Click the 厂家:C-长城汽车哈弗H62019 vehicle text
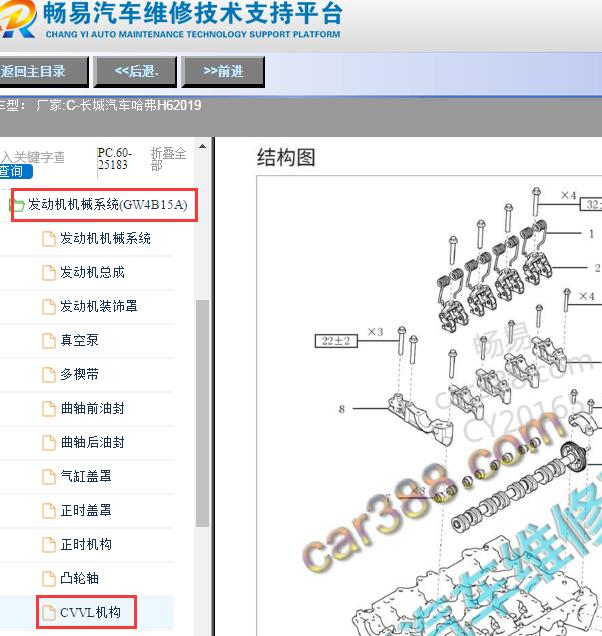This screenshot has width=602, height=636. (x=119, y=106)
